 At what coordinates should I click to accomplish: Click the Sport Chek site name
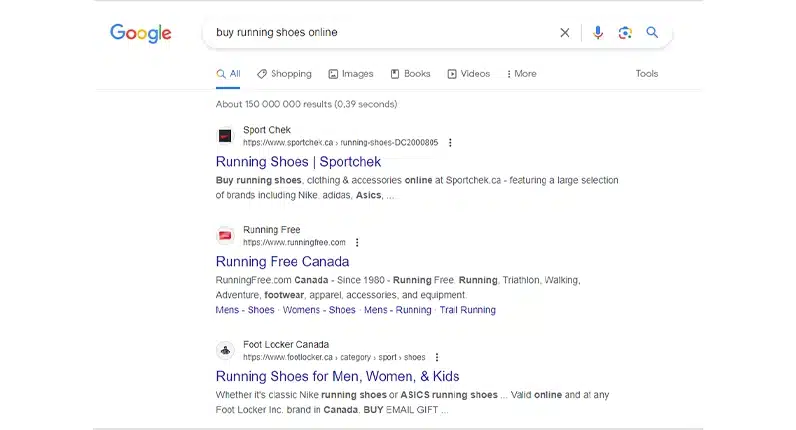pos(267,130)
